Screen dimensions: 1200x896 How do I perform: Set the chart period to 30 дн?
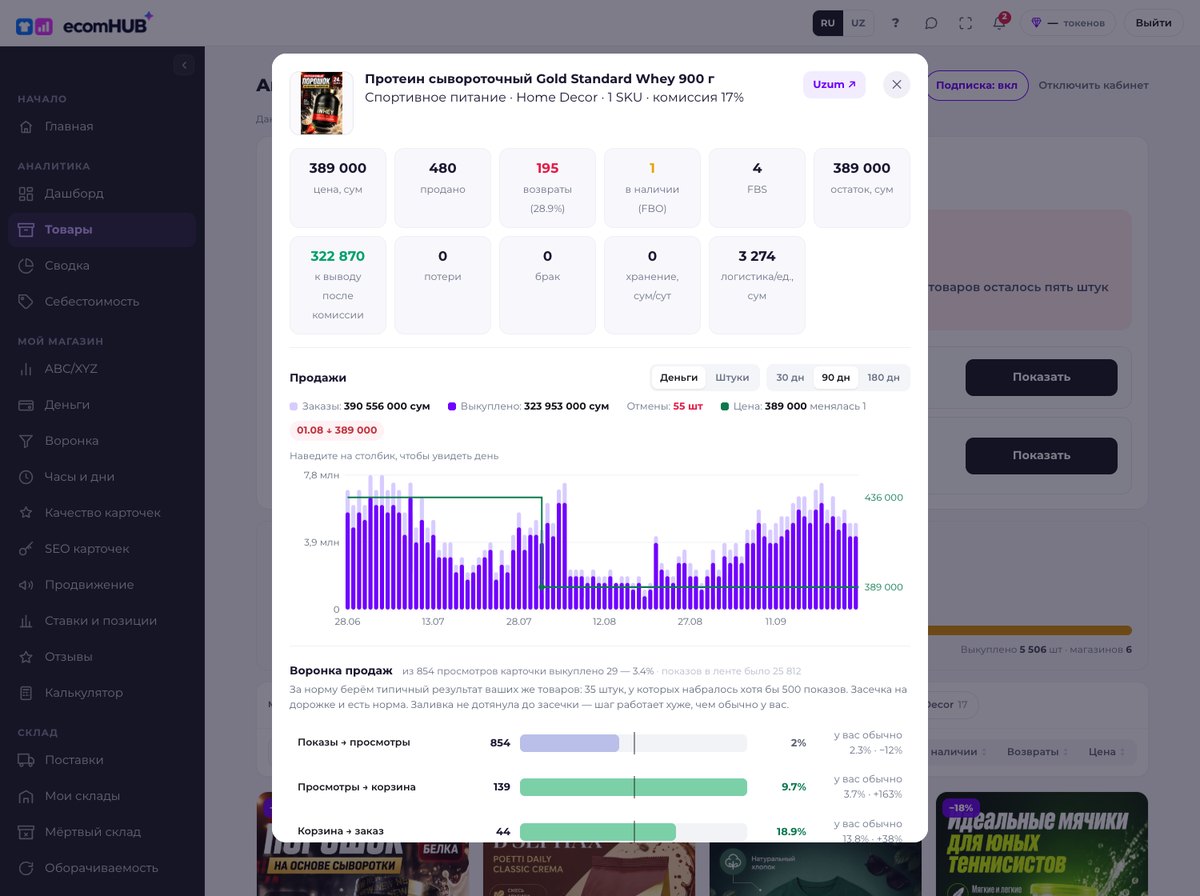click(790, 377)
